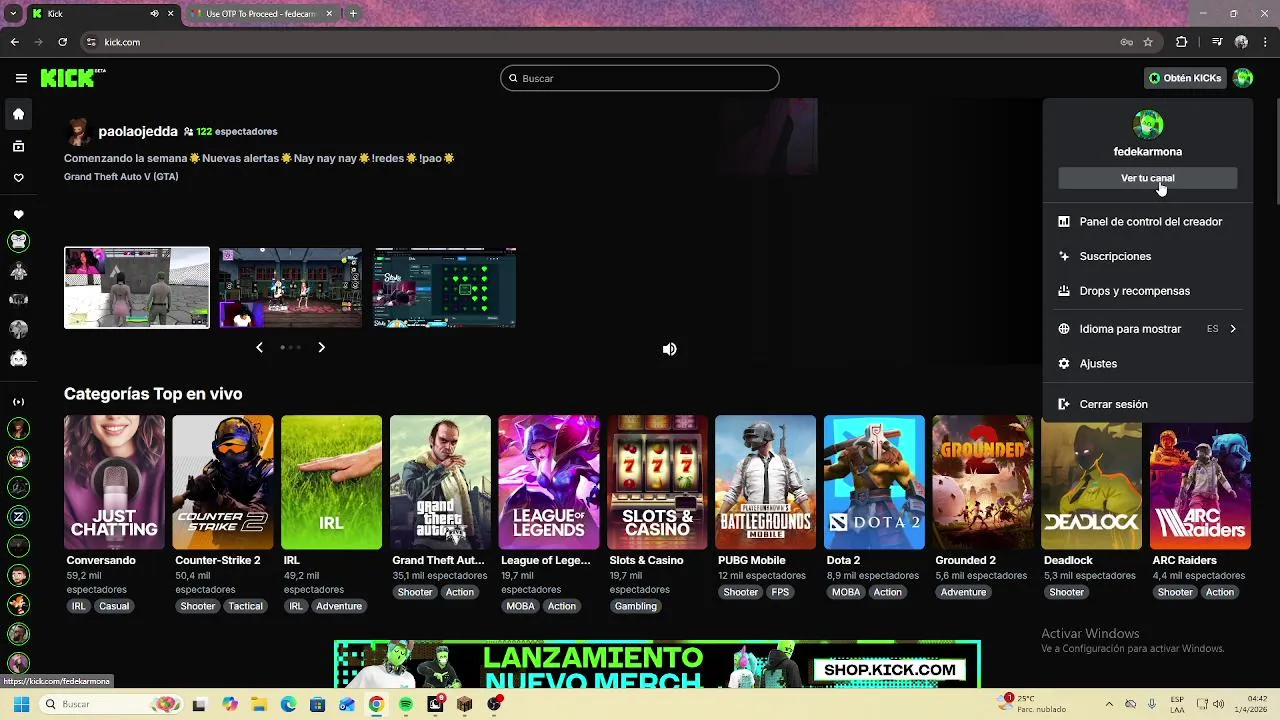Click the Casual tag under Conversando
Image resolution: width=1280 pixels, height=720 pixels.
(114, 606)
